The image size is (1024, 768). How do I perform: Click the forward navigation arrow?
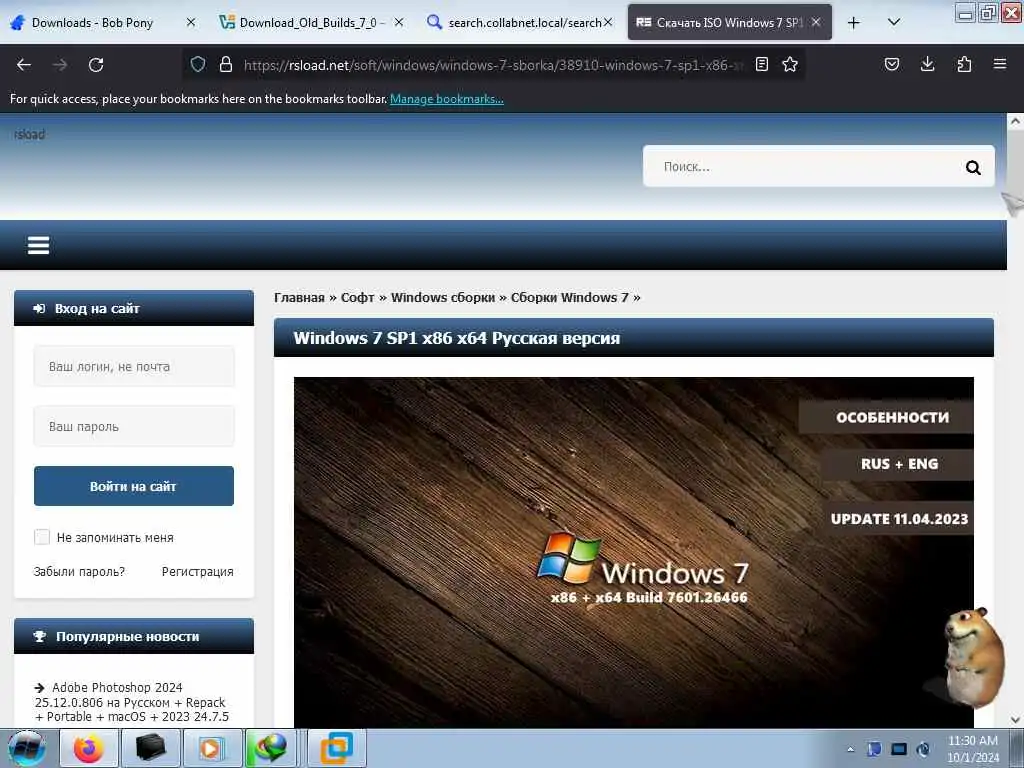(60, 65)
